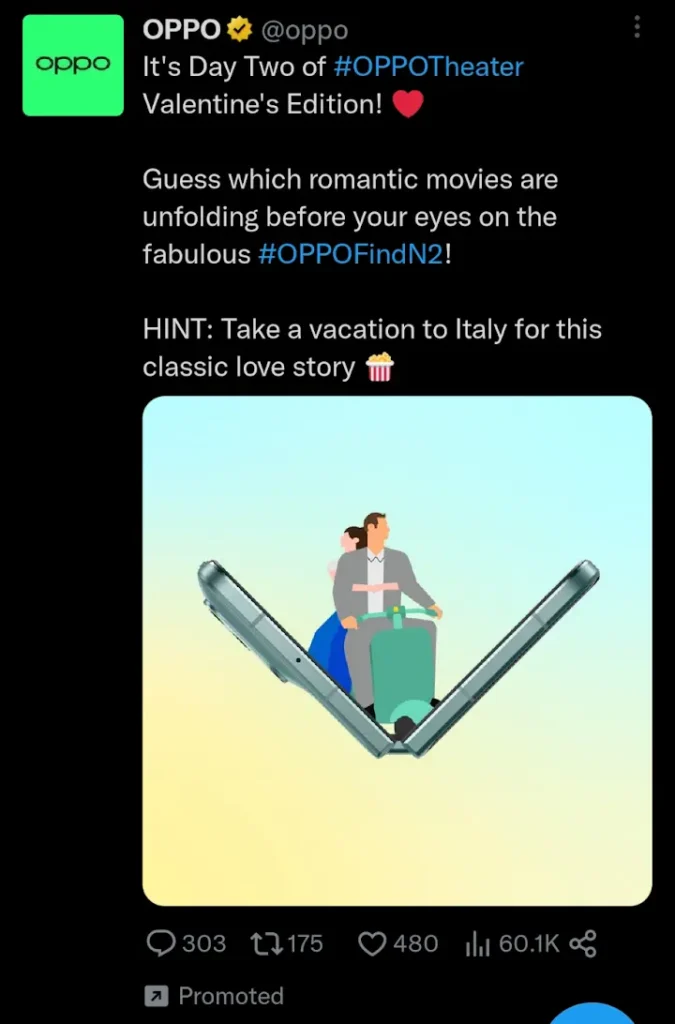Open replies via 303 count
Viewport: 675px width, 1024px height.
(204, 944)
